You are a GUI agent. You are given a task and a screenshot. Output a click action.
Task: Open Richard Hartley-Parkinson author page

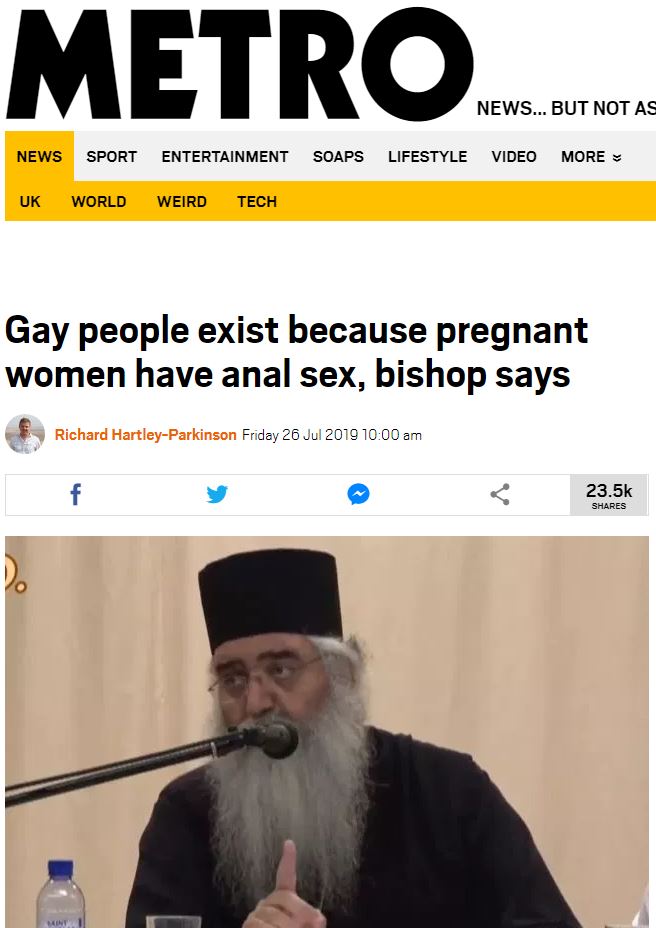point(146,435)
